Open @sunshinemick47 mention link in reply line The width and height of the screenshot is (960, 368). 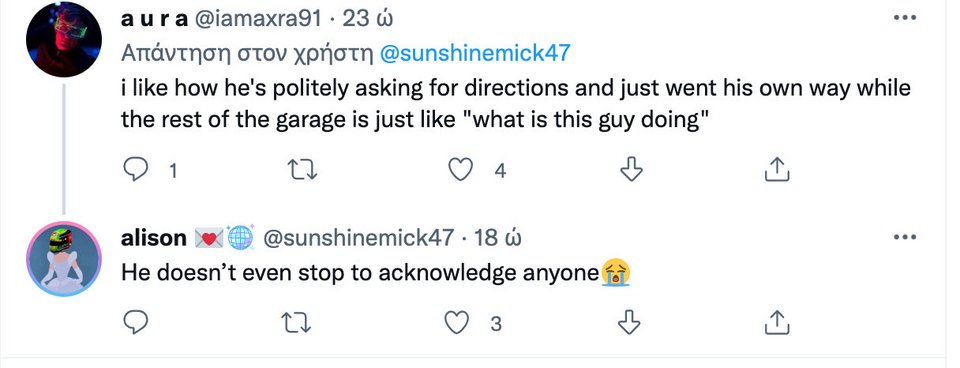[x=475, y=53]
